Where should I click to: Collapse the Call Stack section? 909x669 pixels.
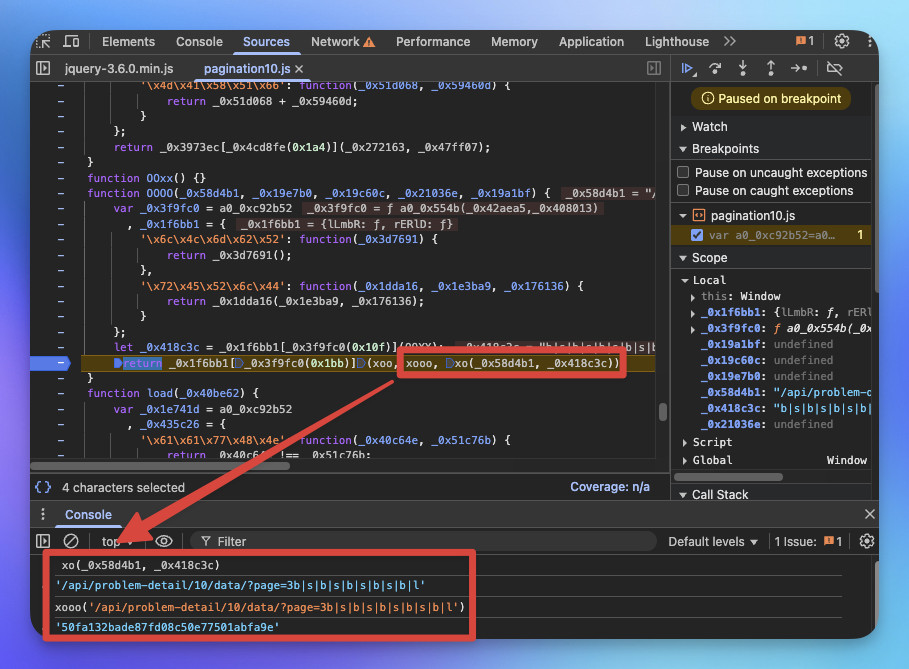(683, 495)
